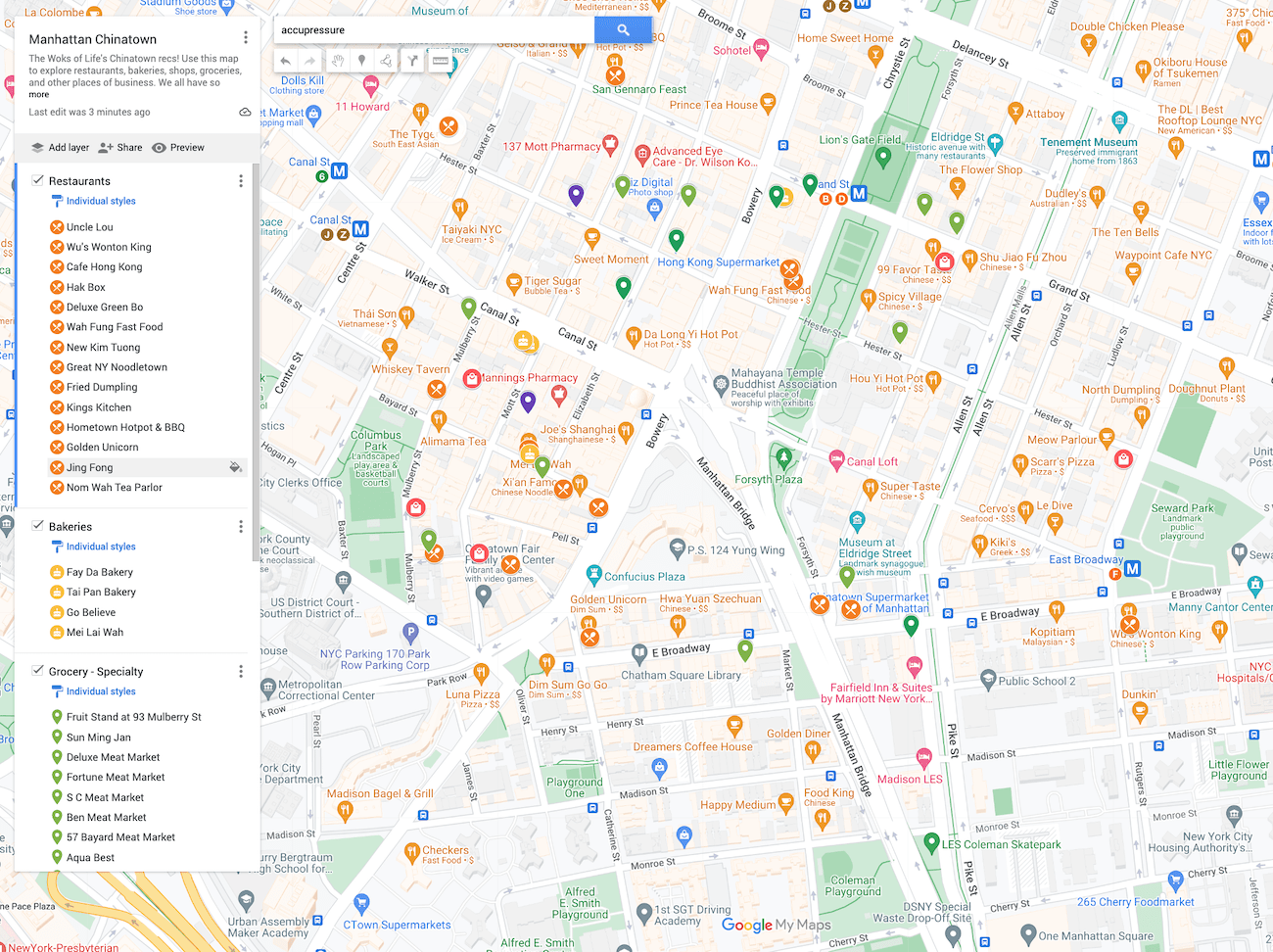
Task: Select the hand pan tool
Action: (x=337, y=61)
